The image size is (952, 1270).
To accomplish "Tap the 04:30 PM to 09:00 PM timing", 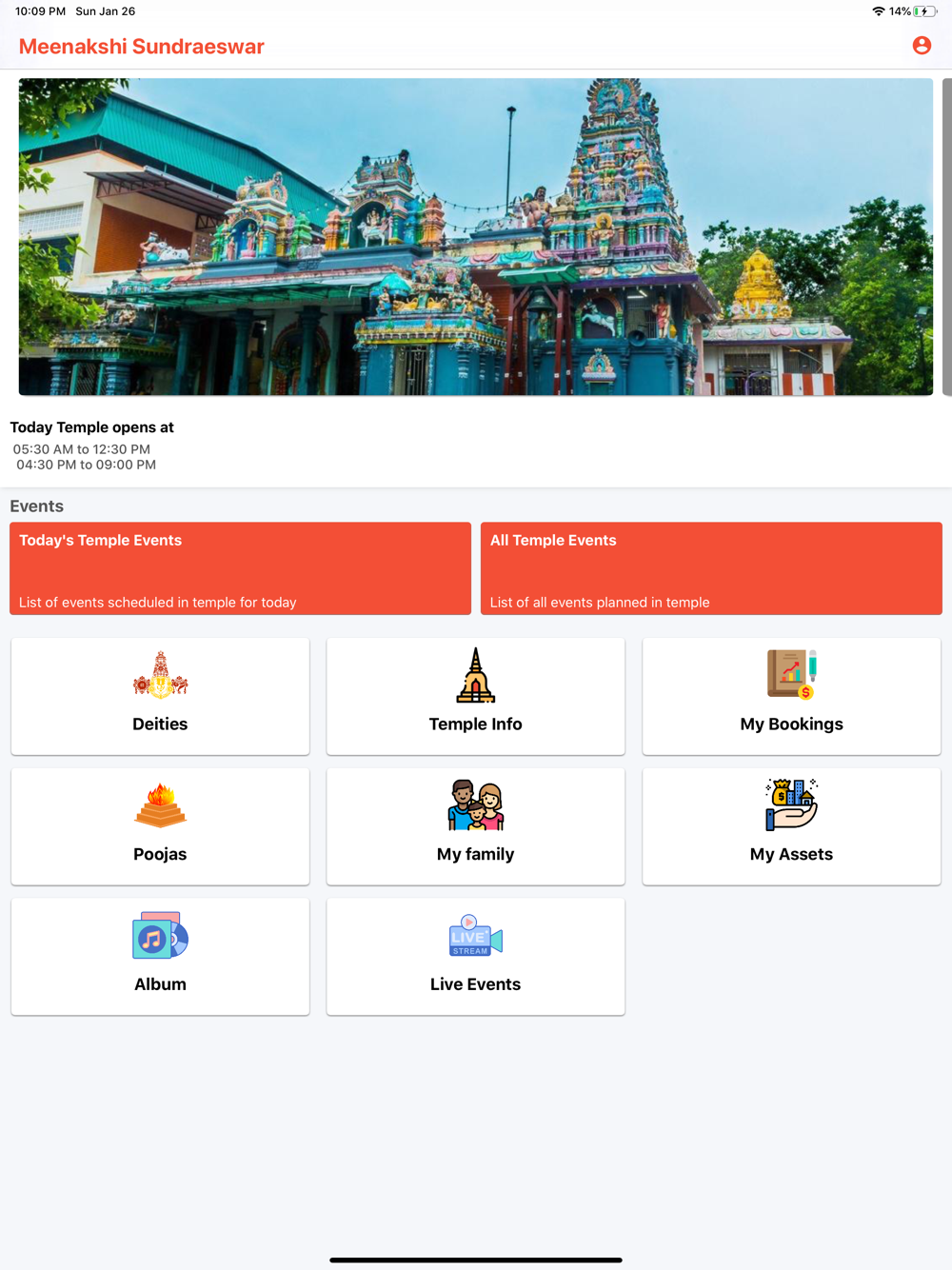I will tap(87, 465).
